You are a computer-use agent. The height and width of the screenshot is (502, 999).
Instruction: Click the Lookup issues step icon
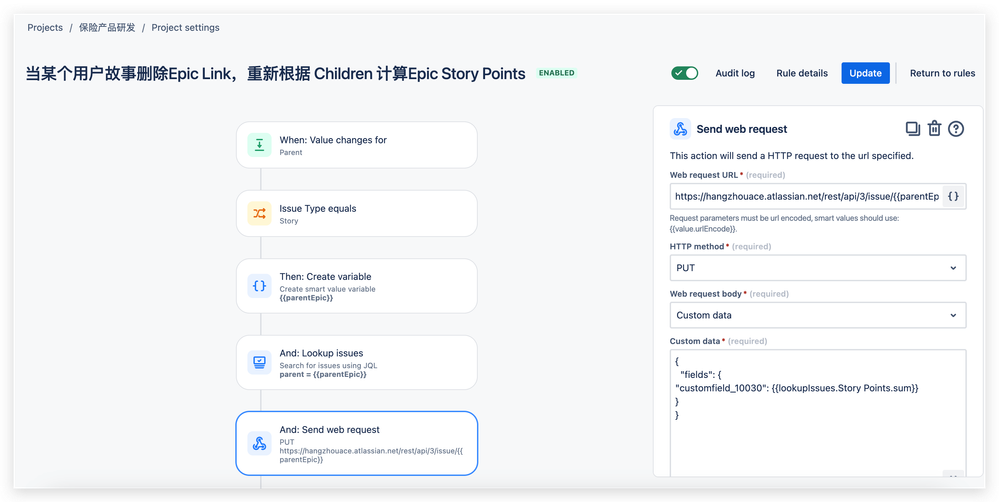259,362
